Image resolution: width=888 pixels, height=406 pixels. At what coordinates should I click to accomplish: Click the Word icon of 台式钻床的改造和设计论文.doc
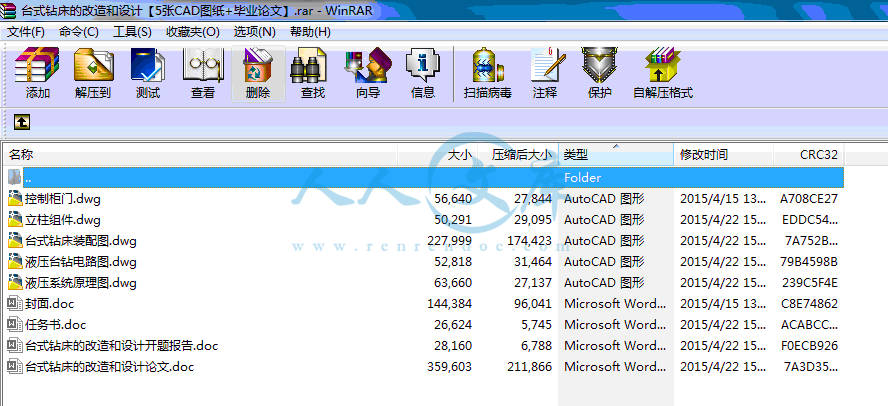tap(15, 366)
